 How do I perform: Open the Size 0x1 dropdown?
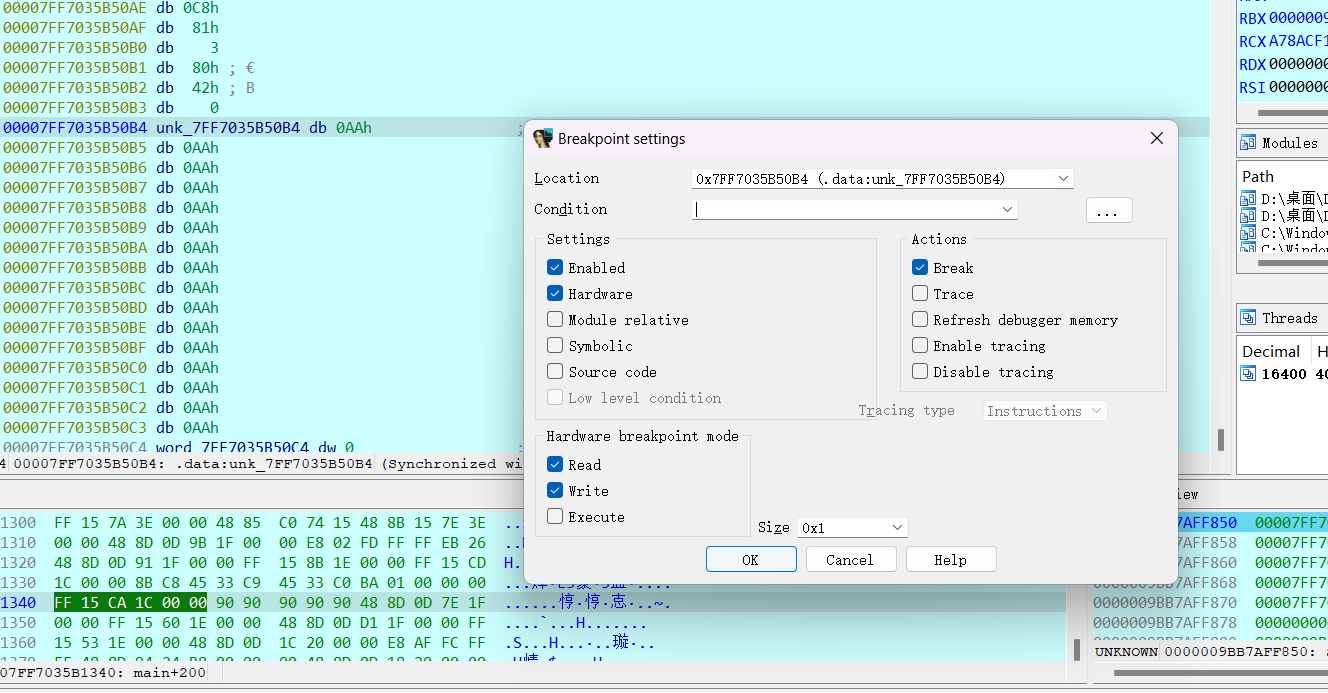tap(896, 528)
